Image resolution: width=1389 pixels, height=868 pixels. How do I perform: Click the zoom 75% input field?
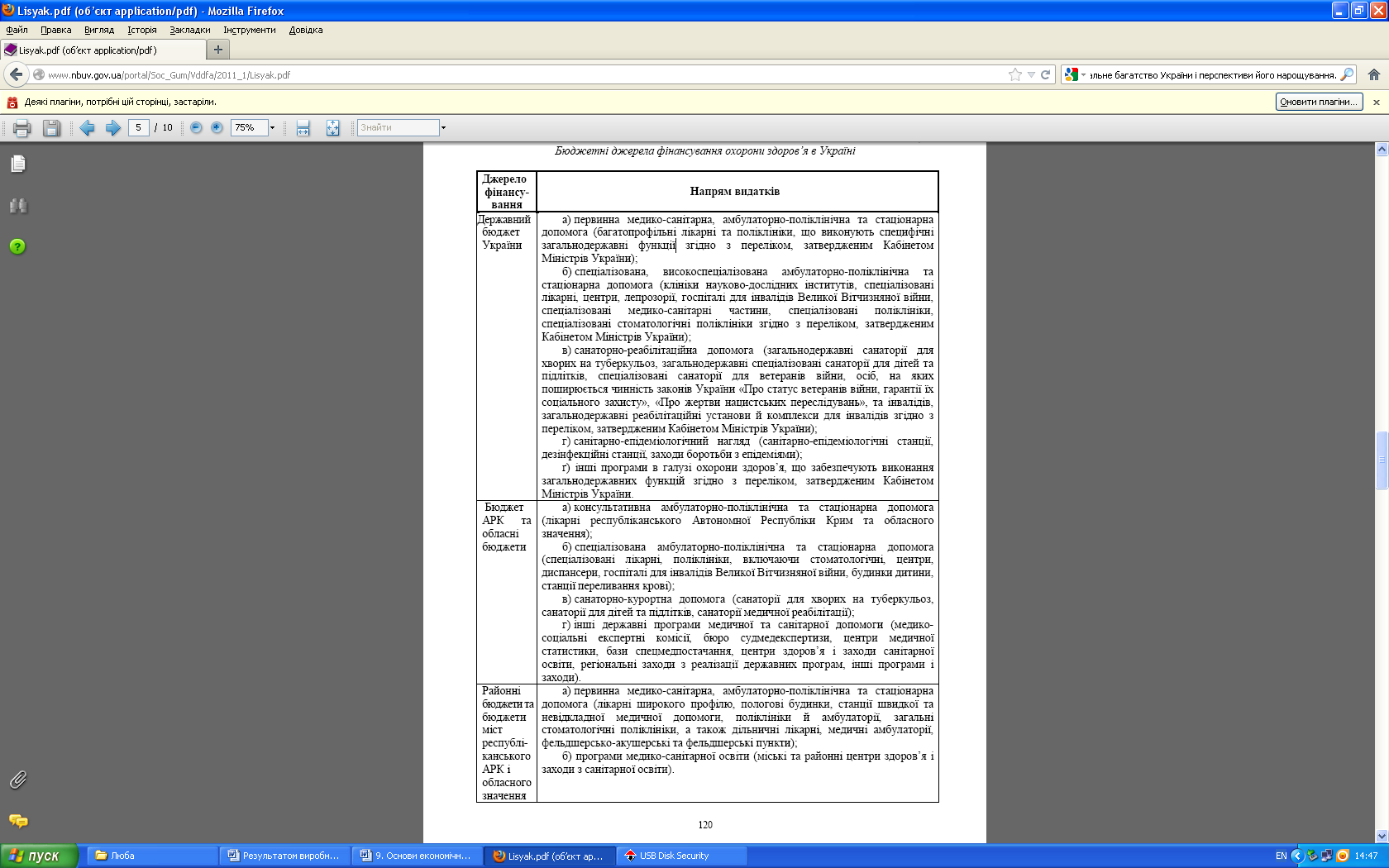tap(249, 127)
